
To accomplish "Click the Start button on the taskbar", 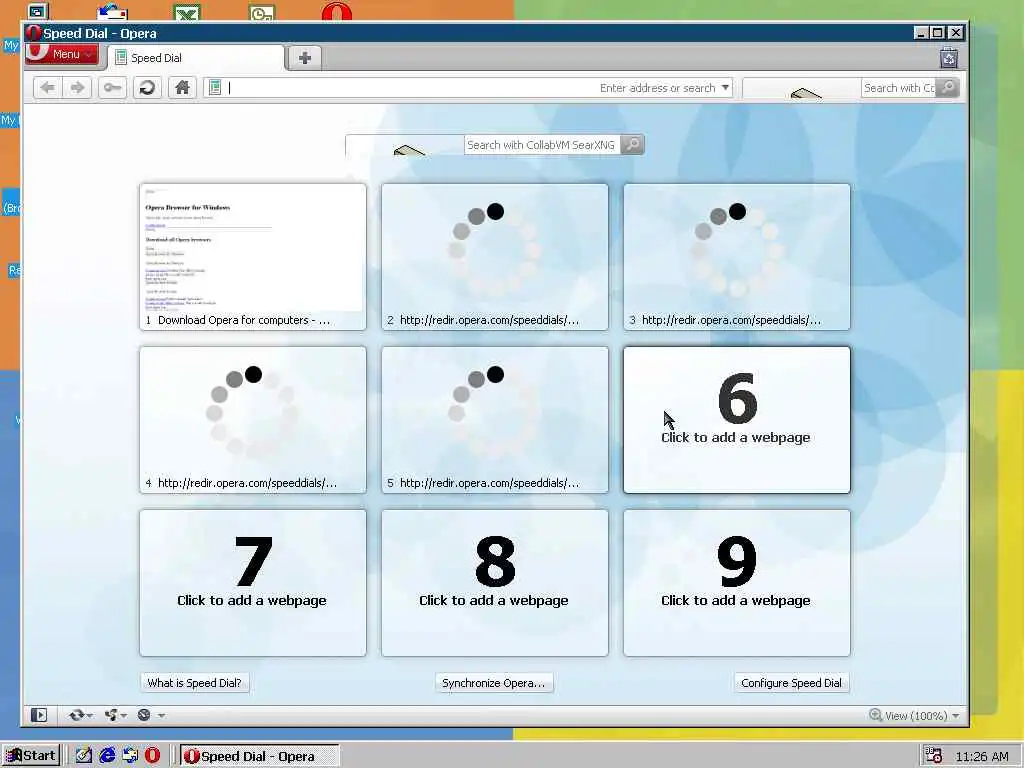I will click(31, 756).
